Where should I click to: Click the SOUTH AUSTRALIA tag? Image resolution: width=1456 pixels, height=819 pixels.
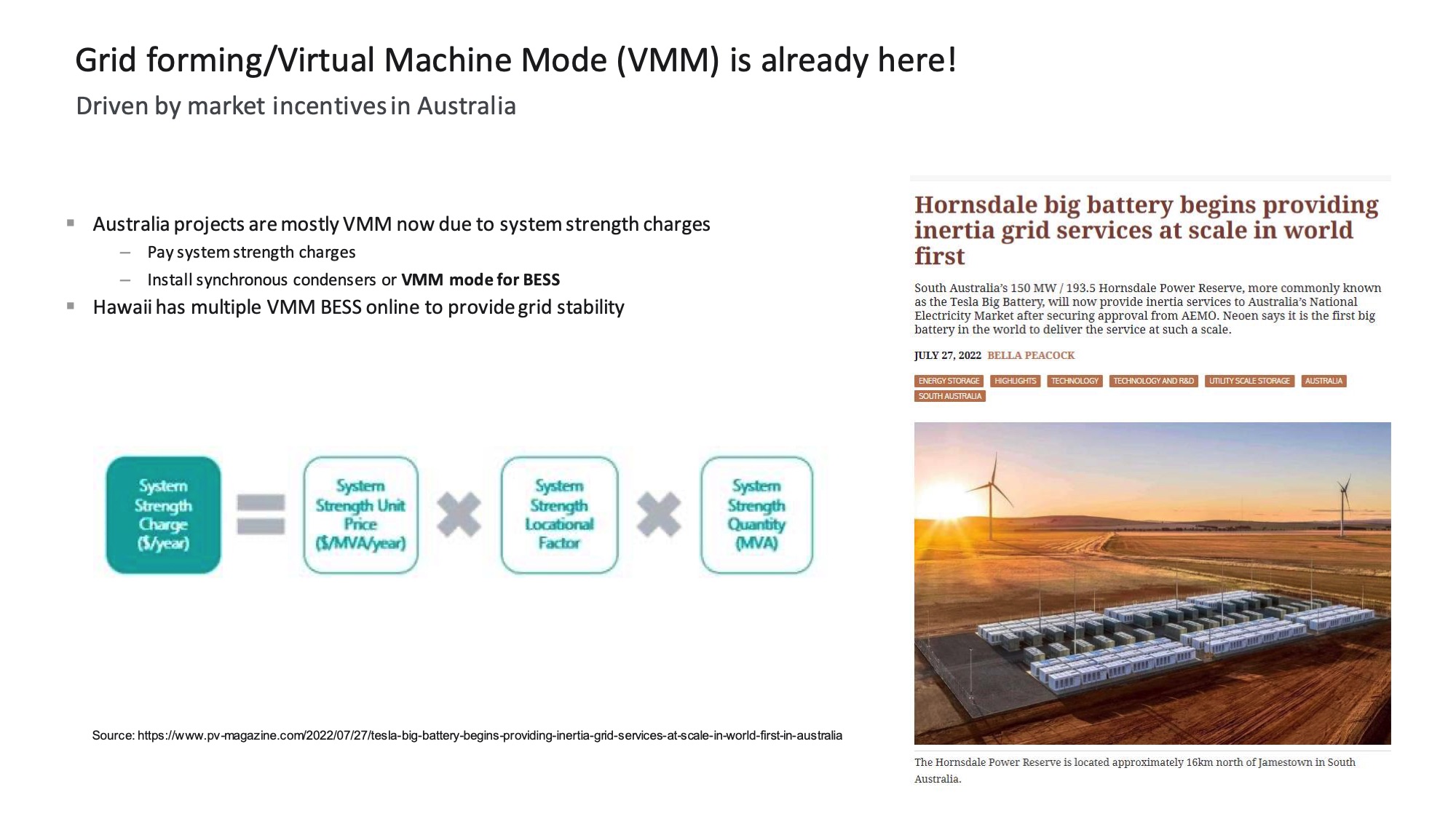click(949, 396)
